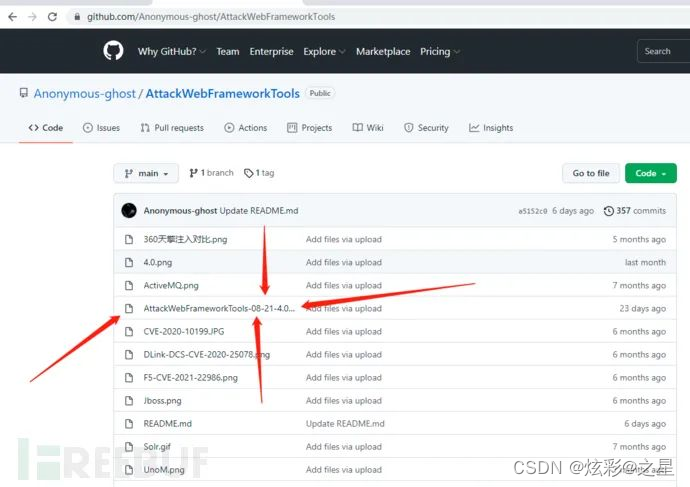Open the Enterprise menu item

click(x=271, y=51)
